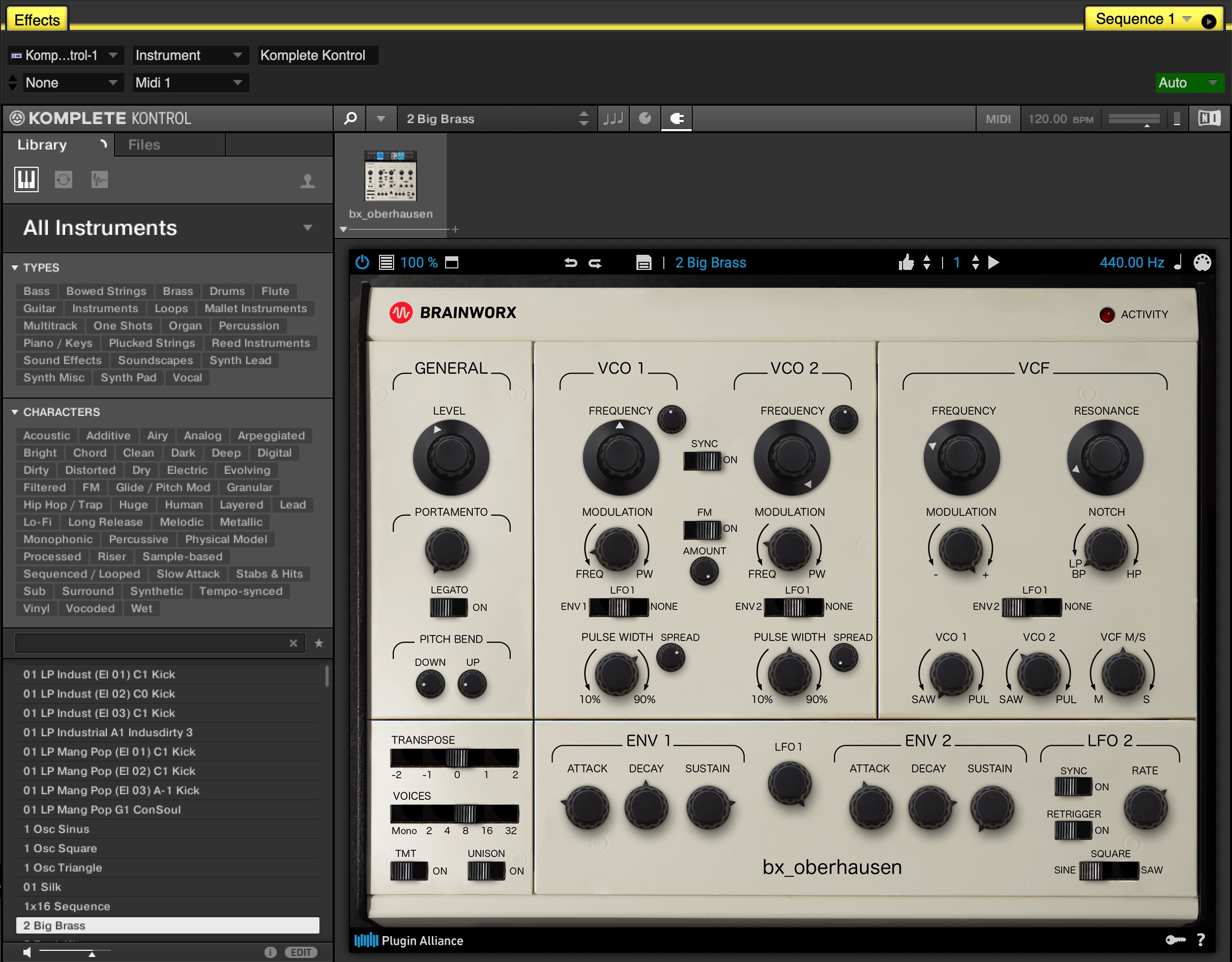Image resolution: width=1232 pixels, height=962 pixels.
Task: Click the license key icon at bottom
Action: [x=1176, y=940]
